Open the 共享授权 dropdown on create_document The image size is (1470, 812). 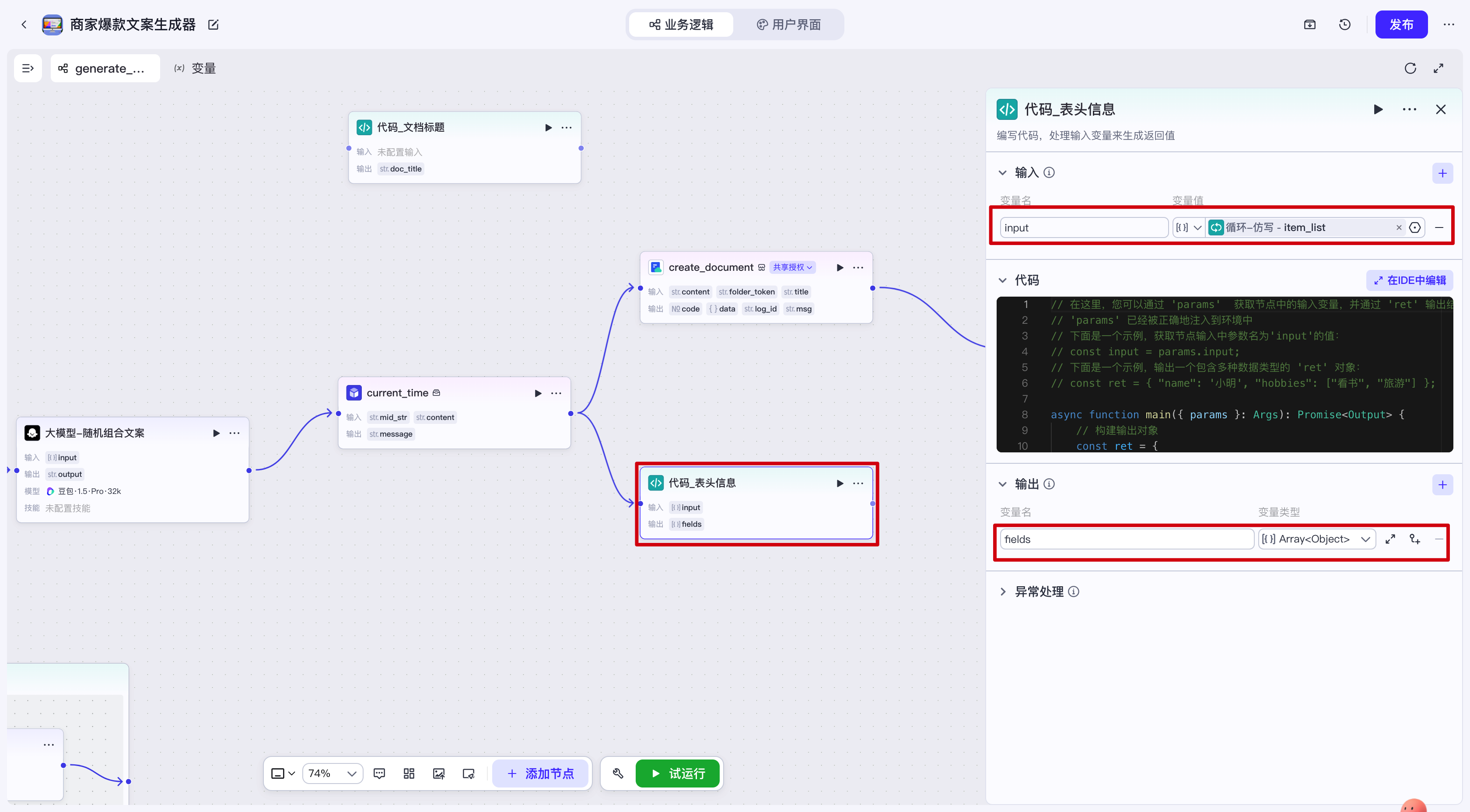(792, 267)
